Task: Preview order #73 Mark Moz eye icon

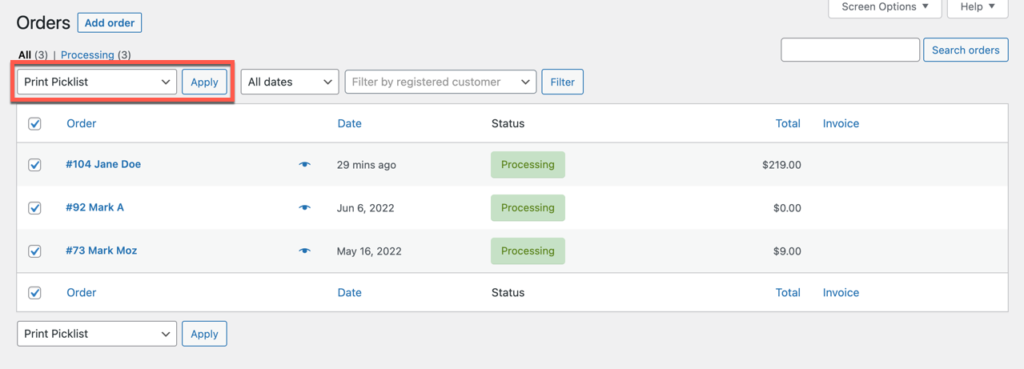Action: [x=304, y=251]
